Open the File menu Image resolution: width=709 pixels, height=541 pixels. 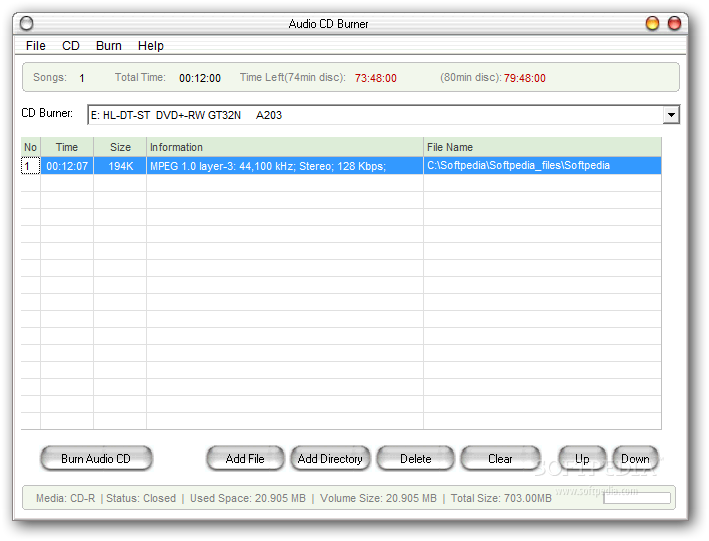35,46
